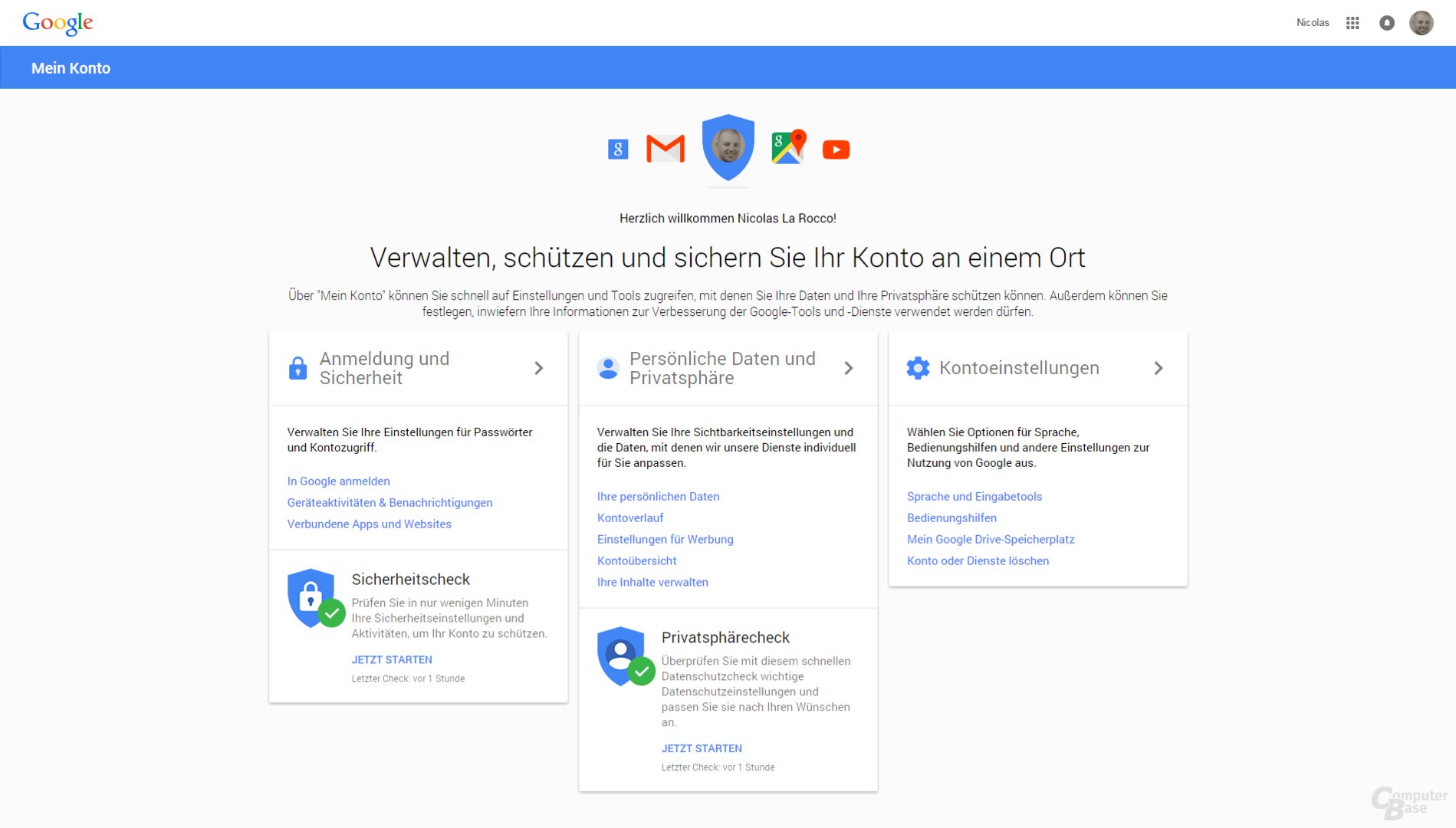This screenshot has width=1456, height=828.
Task: Open the Bedienungshilfen link
Action: coord(951,518)
